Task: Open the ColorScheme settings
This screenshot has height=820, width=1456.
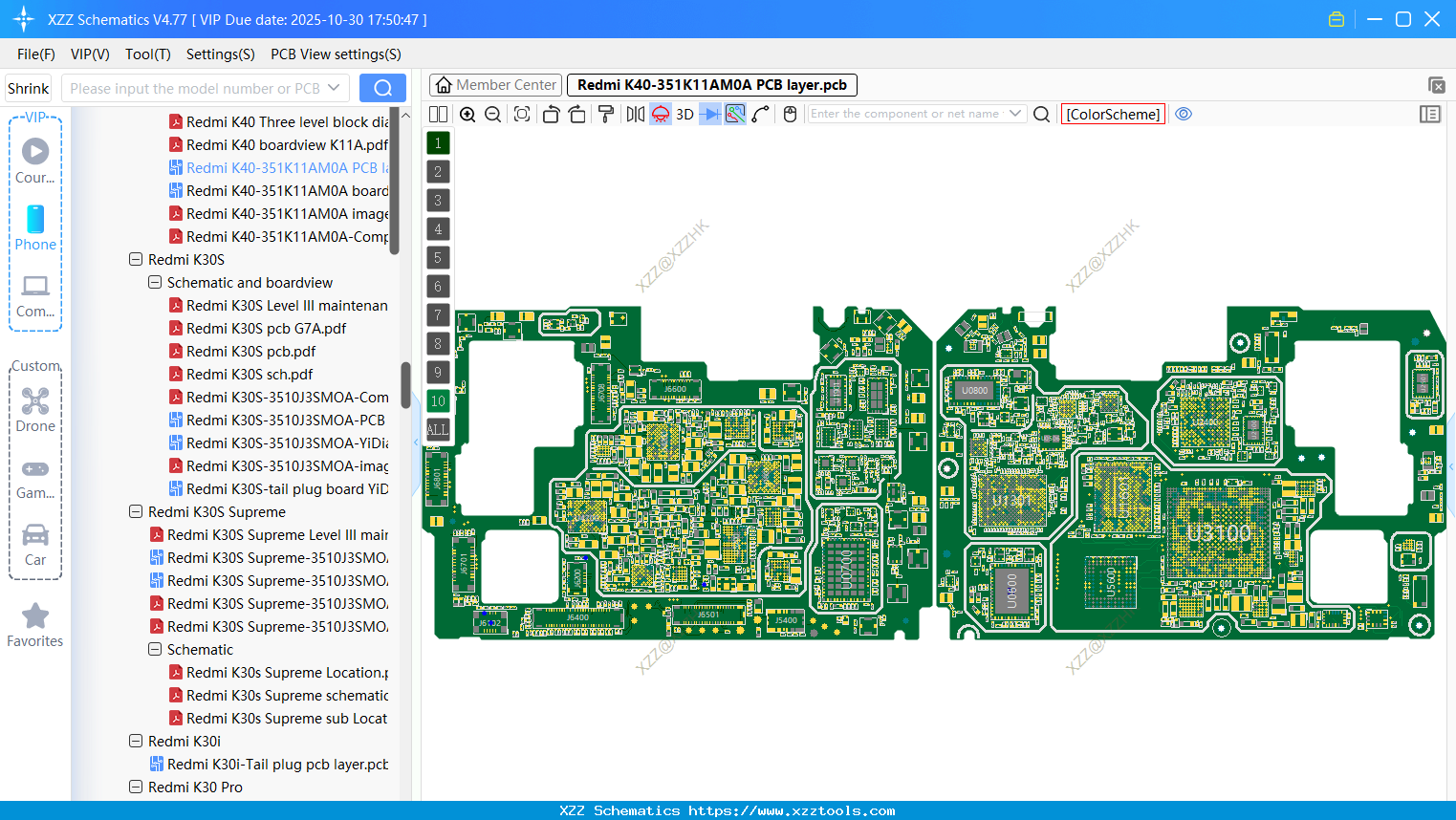Action: tap(1113, 114)
